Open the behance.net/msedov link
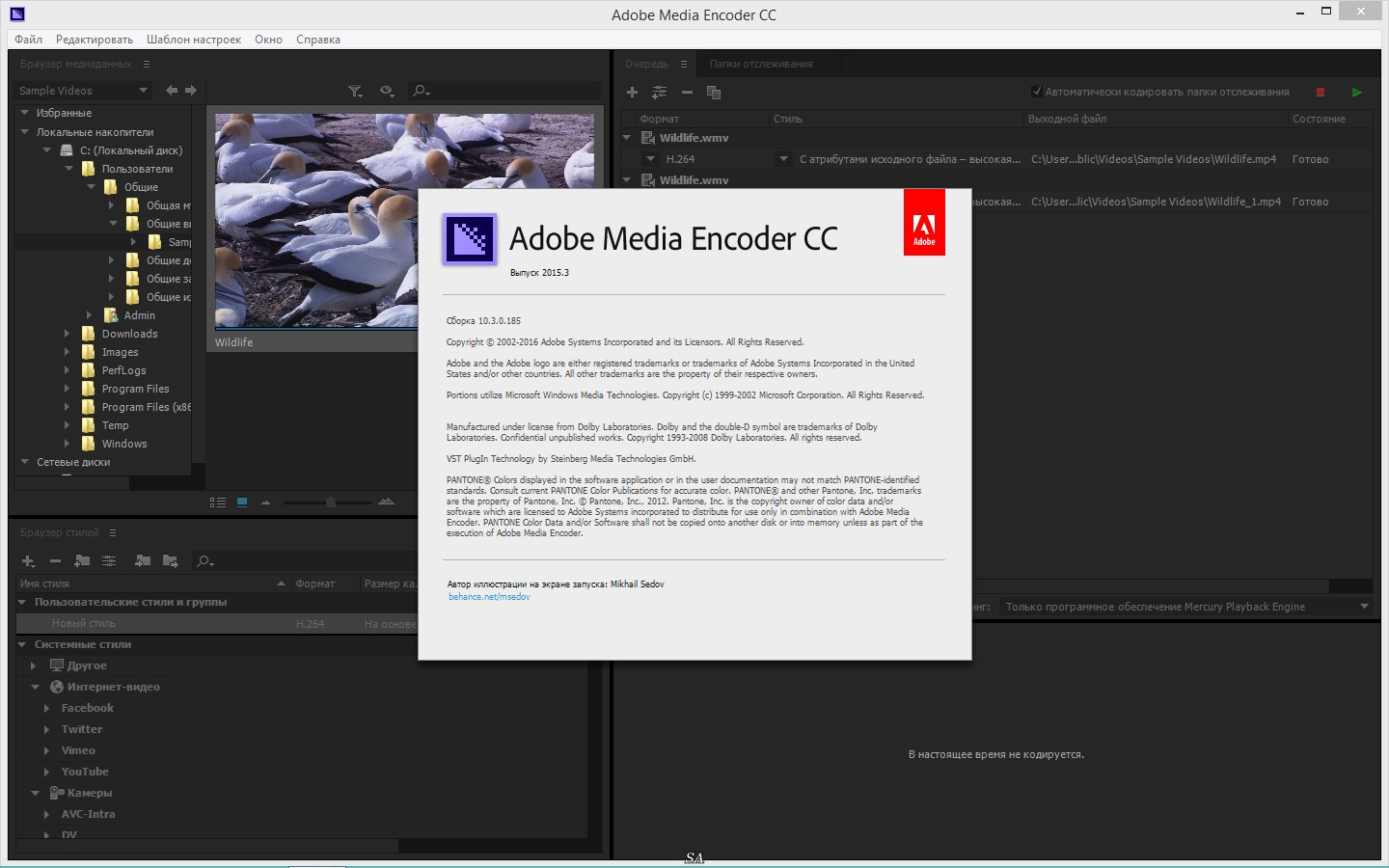 click(489, 597)
